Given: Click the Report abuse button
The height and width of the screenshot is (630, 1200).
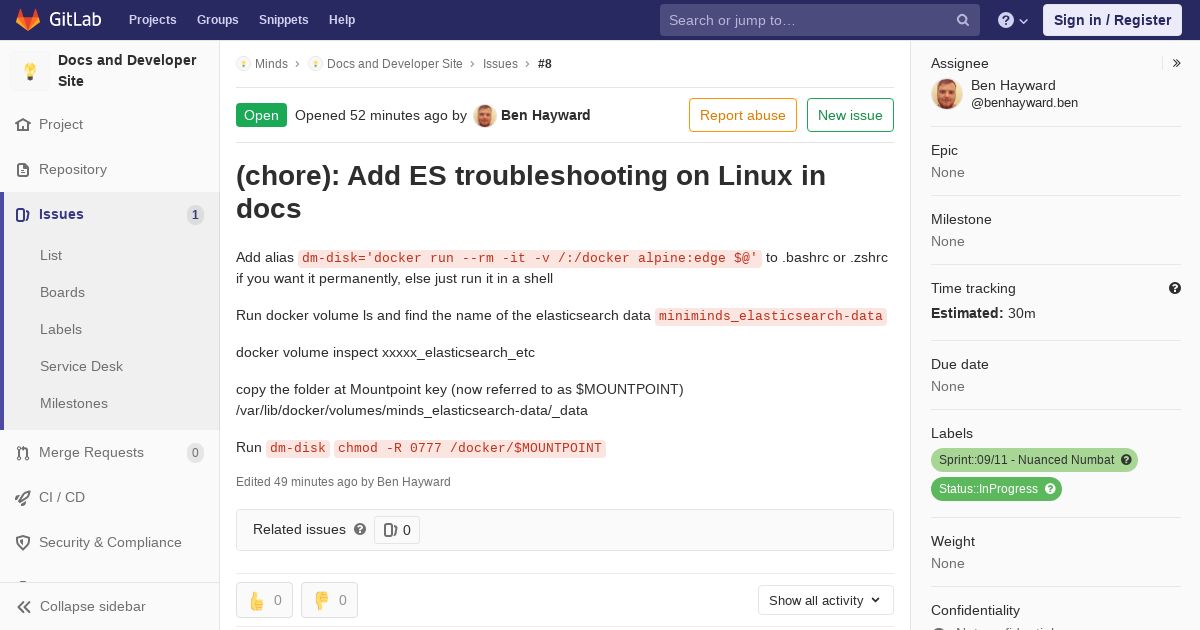Looking at the screenshot, I should coord(743,115).
